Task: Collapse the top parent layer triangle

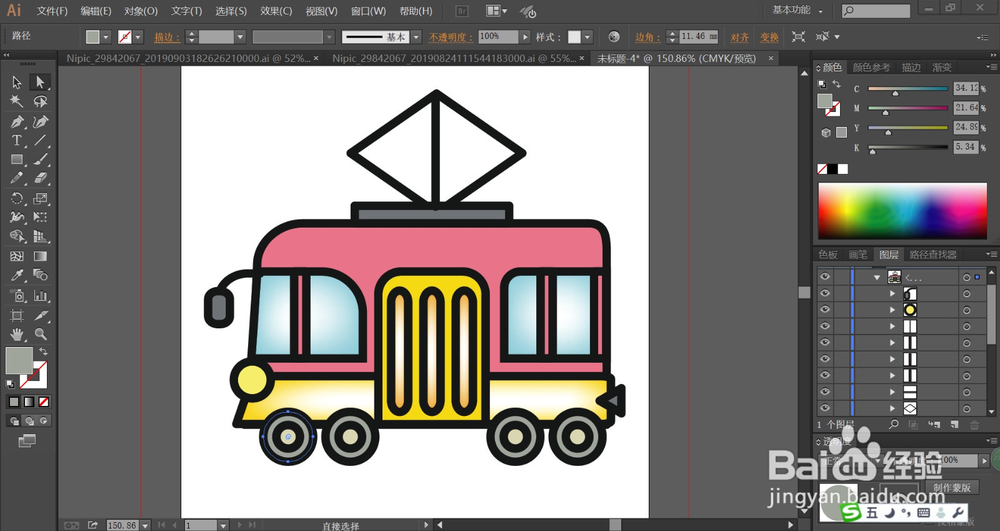Action: point(877,277)
